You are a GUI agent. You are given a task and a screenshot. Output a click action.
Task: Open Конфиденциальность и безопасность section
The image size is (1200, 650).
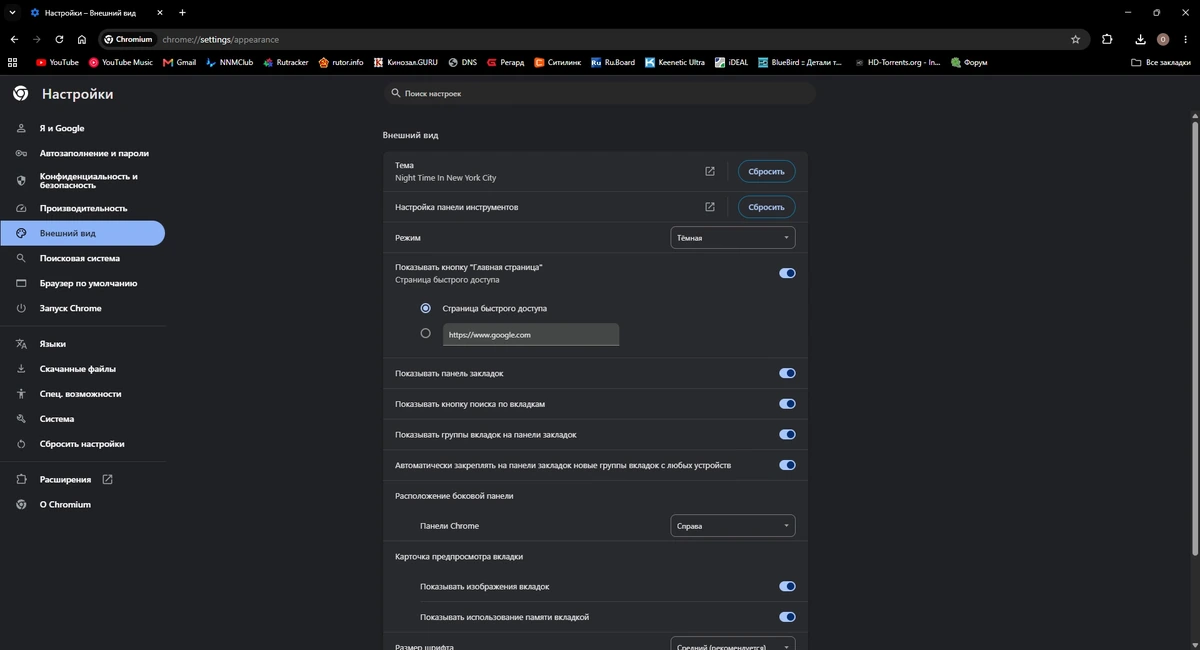(x=88, y=181)
